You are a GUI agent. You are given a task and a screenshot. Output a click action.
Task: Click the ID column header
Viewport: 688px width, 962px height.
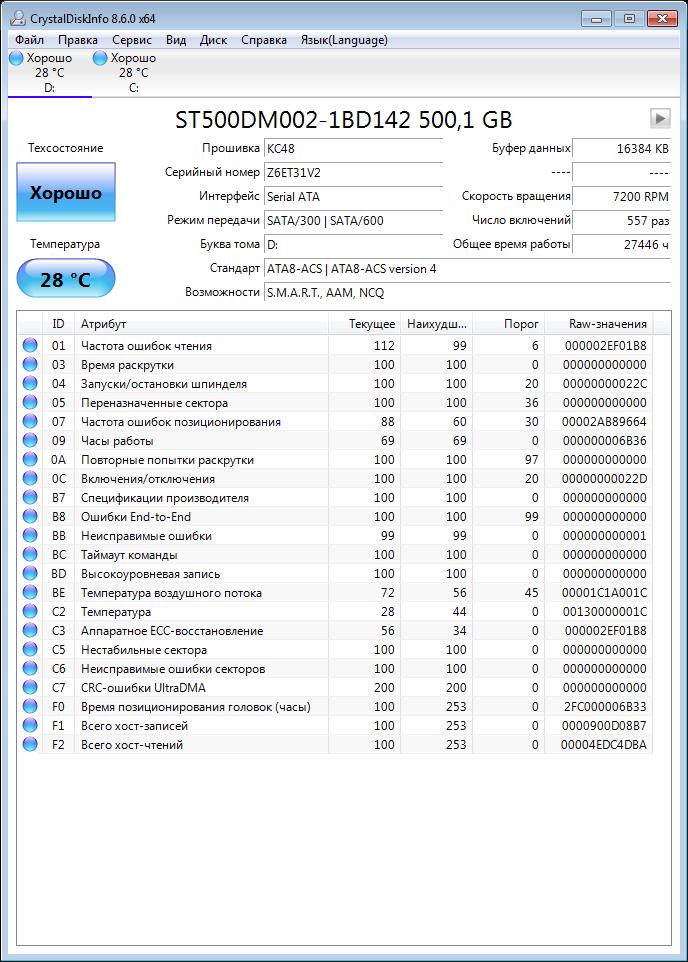(58, 324)
